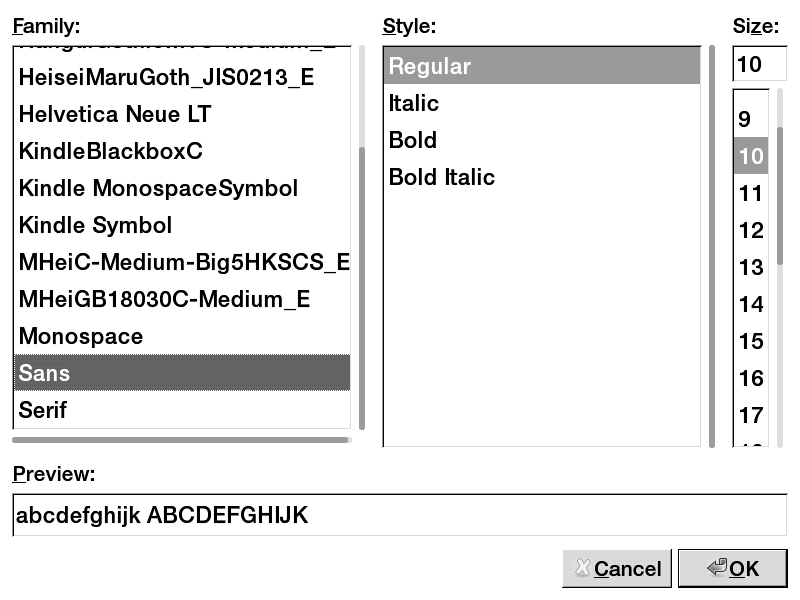Screen dimensions: 800x600
Task: Choose the Bold style
Action: [413, 140]
